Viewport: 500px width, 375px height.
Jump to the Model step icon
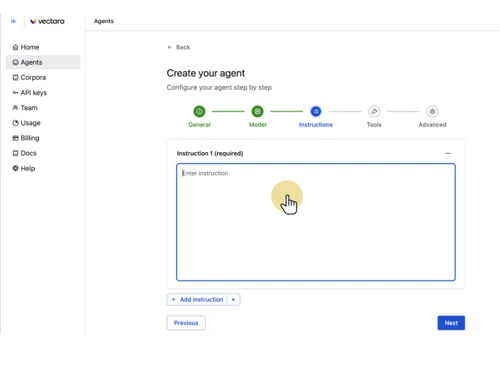point(257,111)
